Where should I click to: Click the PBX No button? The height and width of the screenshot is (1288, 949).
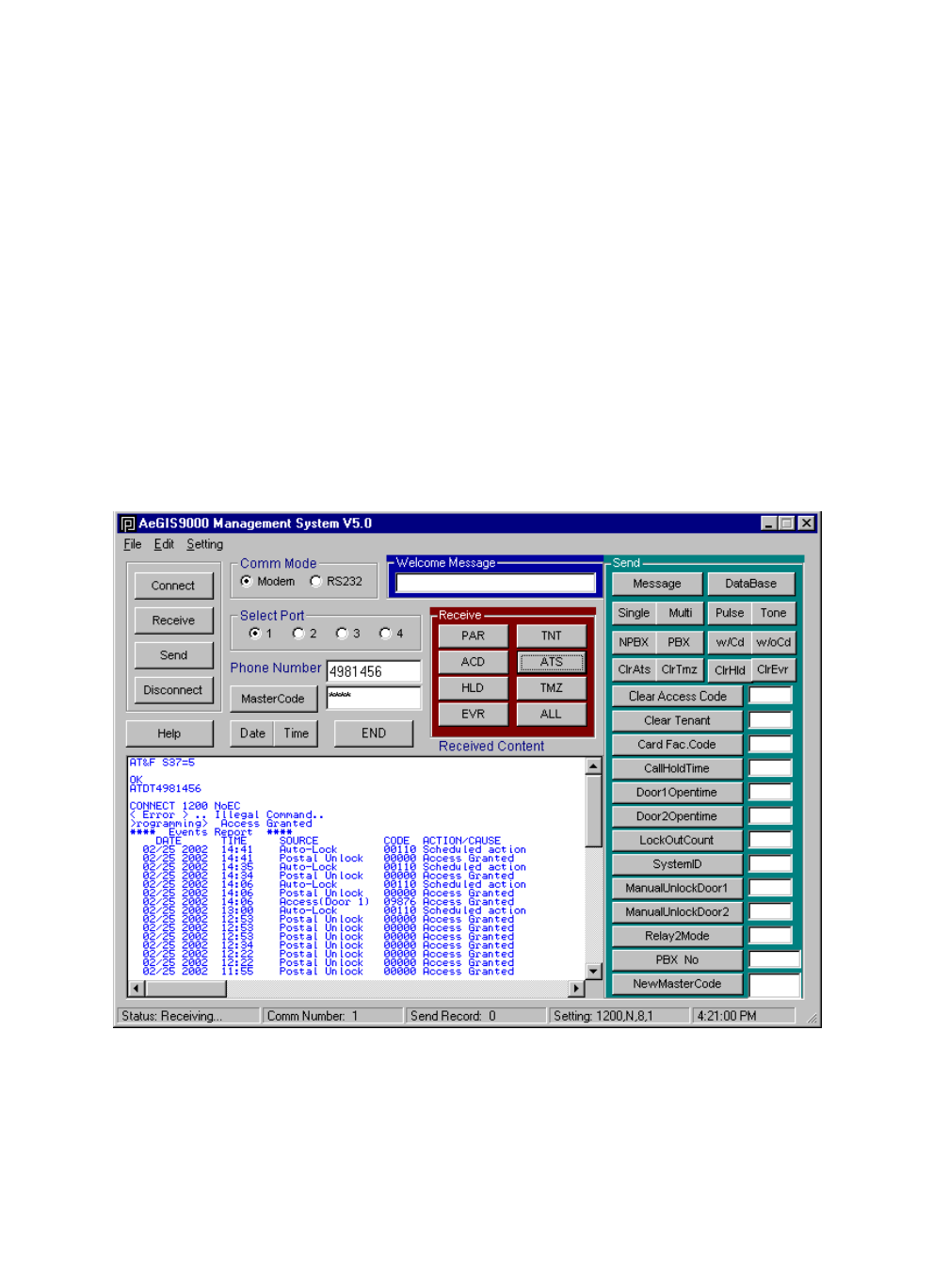(x=678, y=960)
